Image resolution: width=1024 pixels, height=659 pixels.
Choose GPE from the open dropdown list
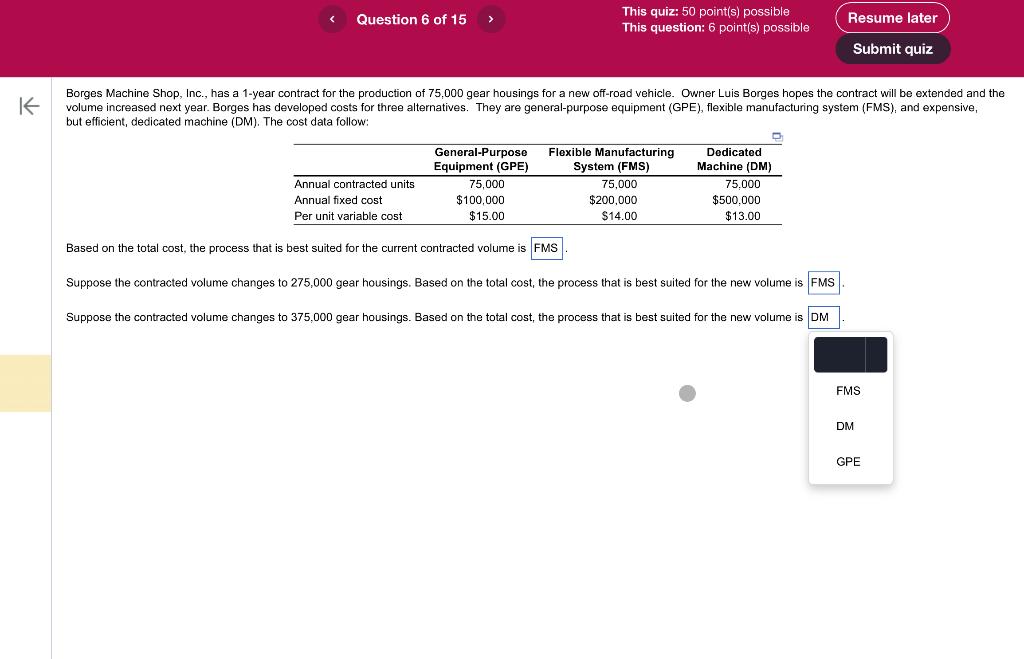tap(850, 462)
